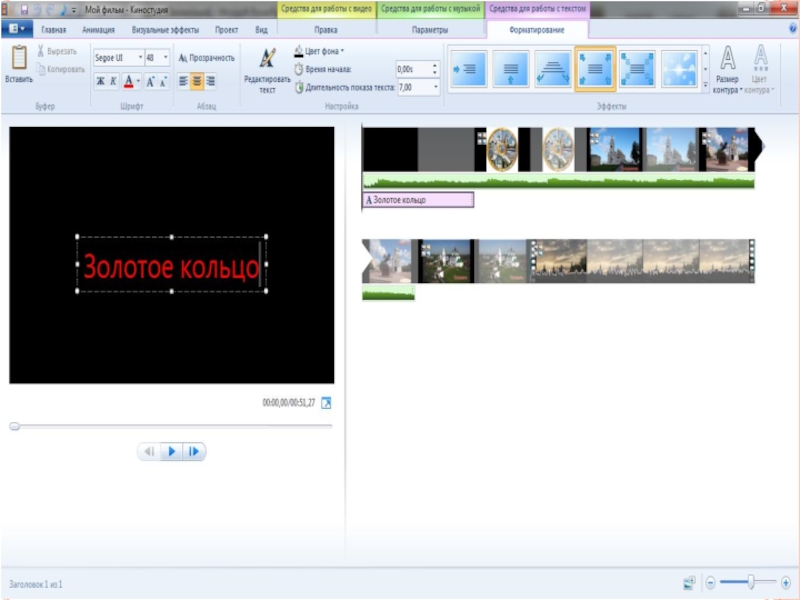Apply the cinematic perspective text effect
800x600 pixels.
point(553,69)
